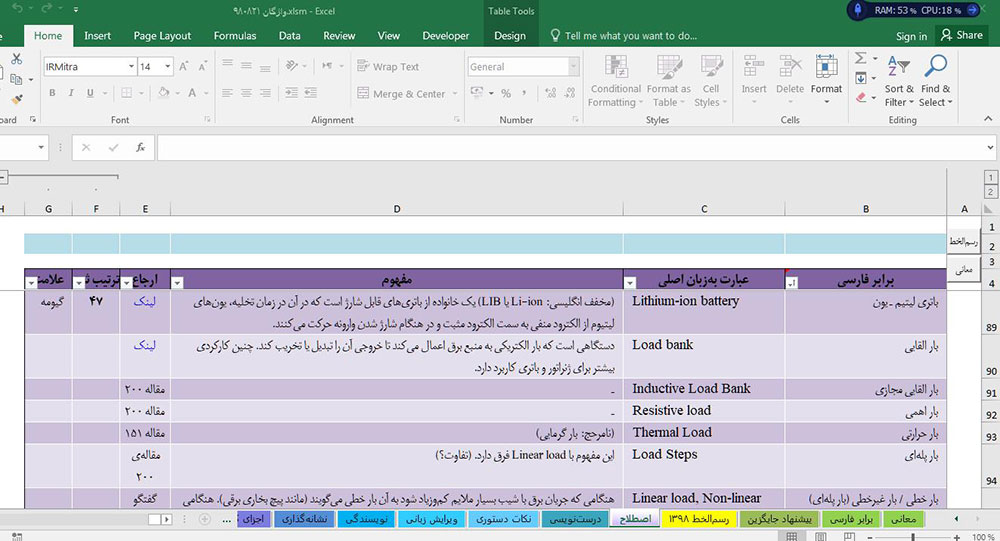Open Find & Select
1000x541 pixels.
tap(936, 81)
